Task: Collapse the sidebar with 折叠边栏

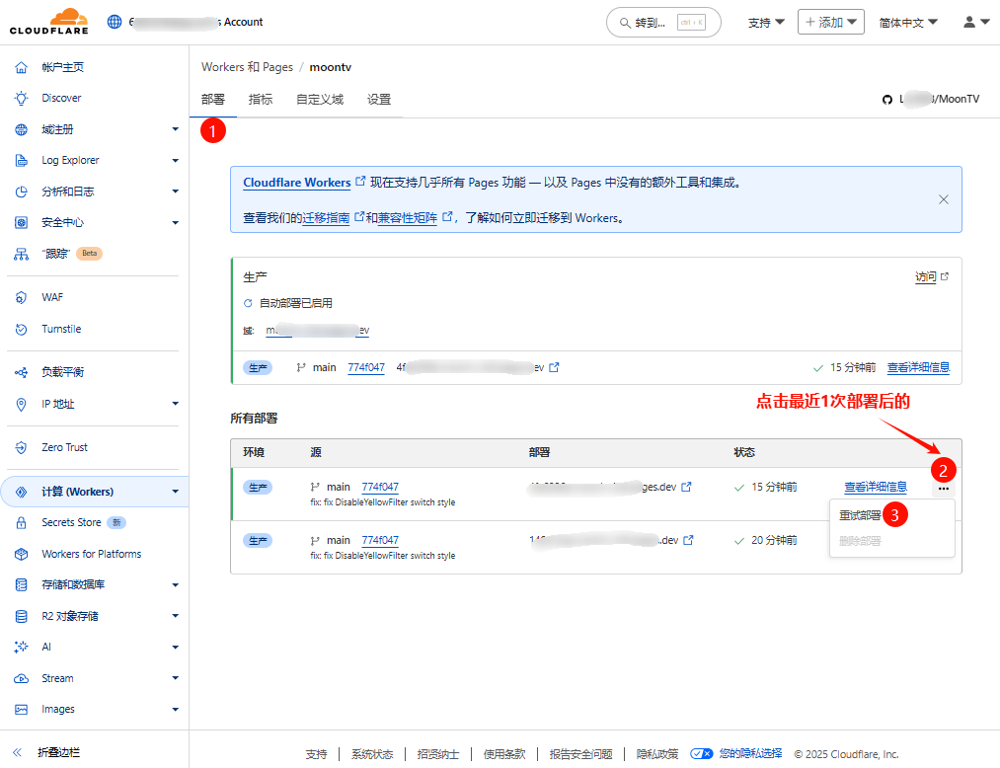Action: [x=47, y=752]
